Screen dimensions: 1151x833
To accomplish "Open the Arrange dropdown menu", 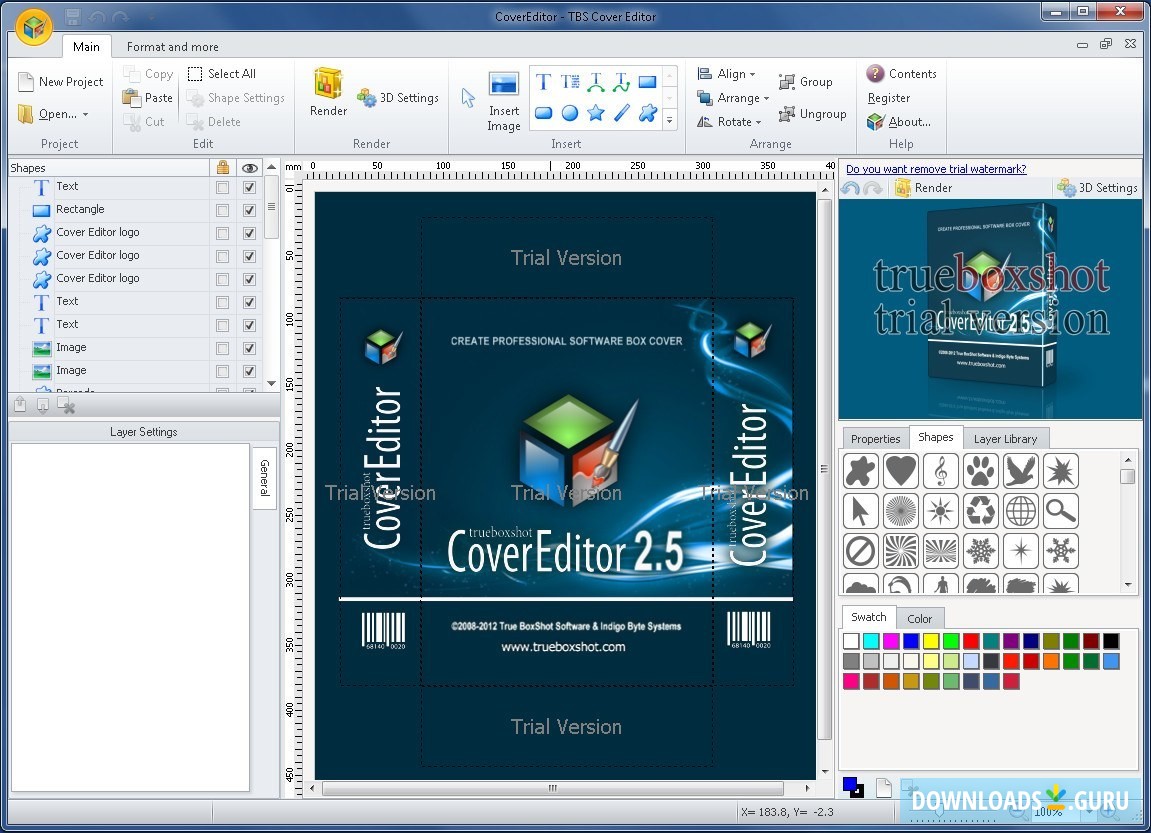I will pyautogui.click(x=734, y=98).
